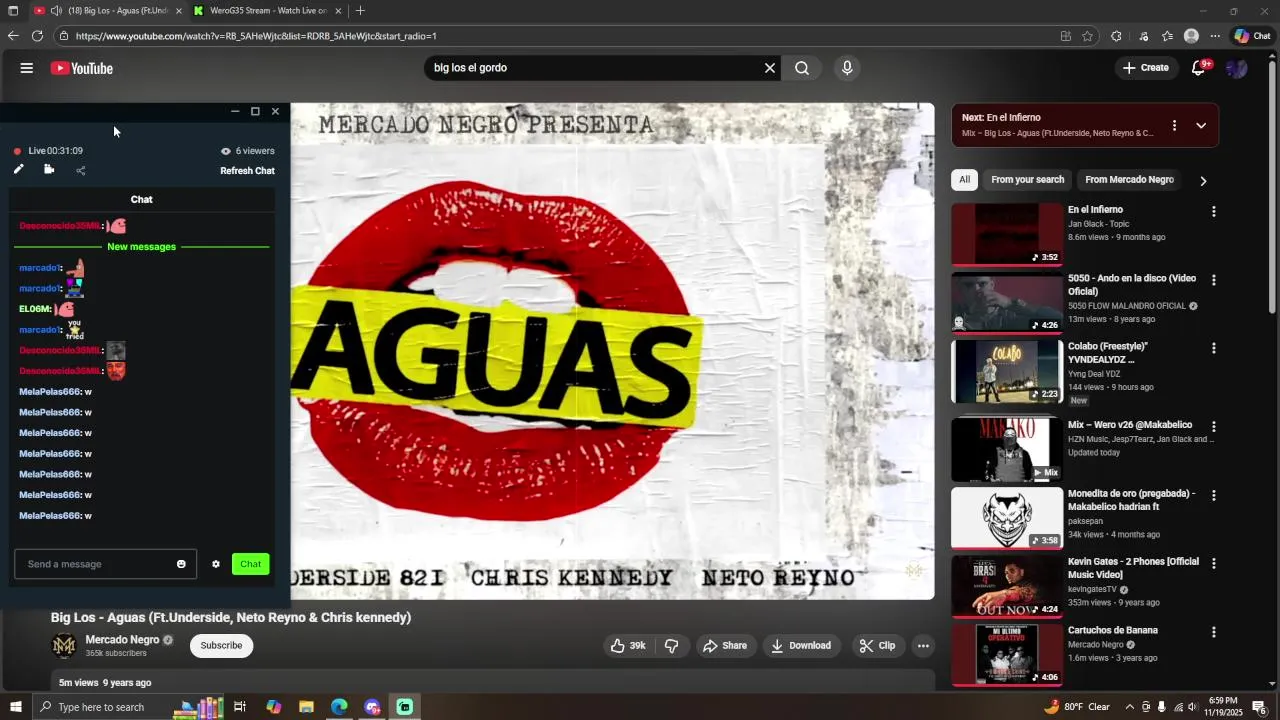Open YouTube notifications bell
The image size is (1280, 720).
(x=1198, y=68)
